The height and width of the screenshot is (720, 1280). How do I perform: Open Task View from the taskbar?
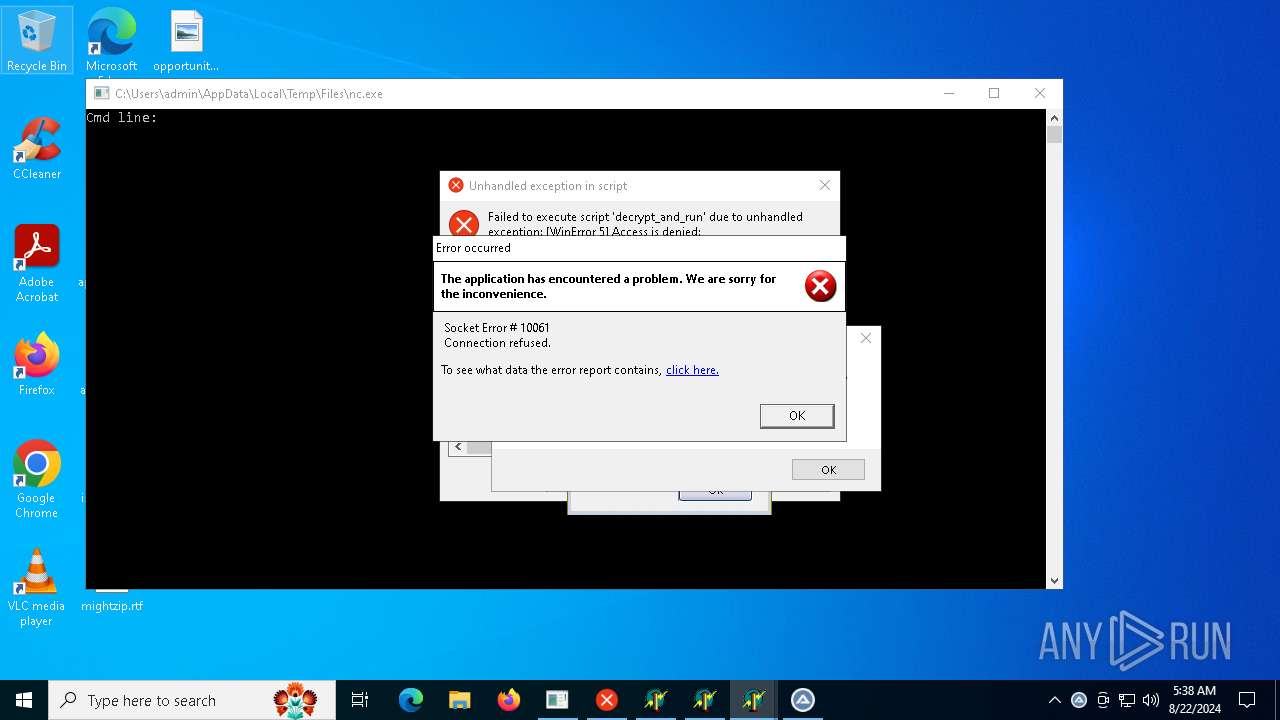(x=360, y=700)
